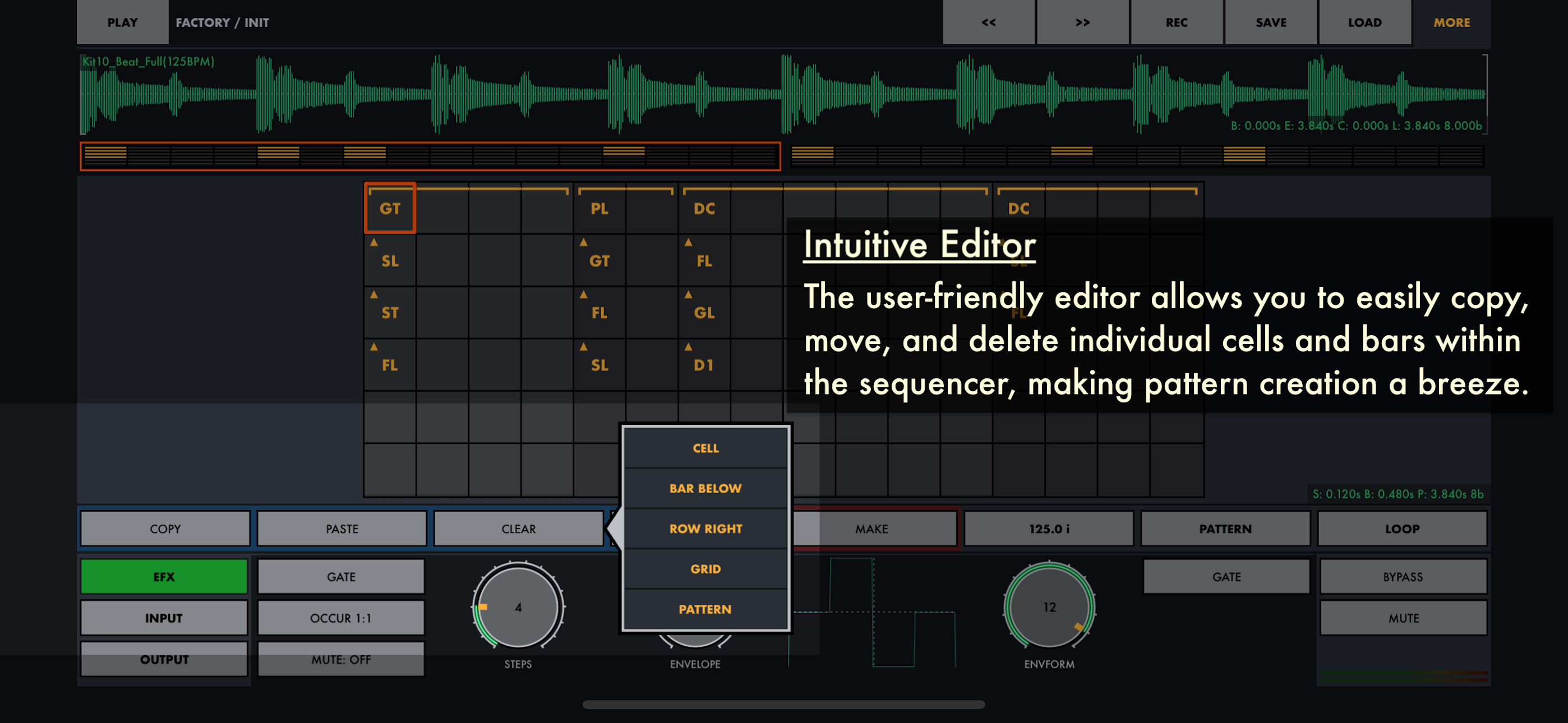Choose ROW RIGHT from the popup menu
This screenshot has width=1568, height=723.
coord(705,529)
